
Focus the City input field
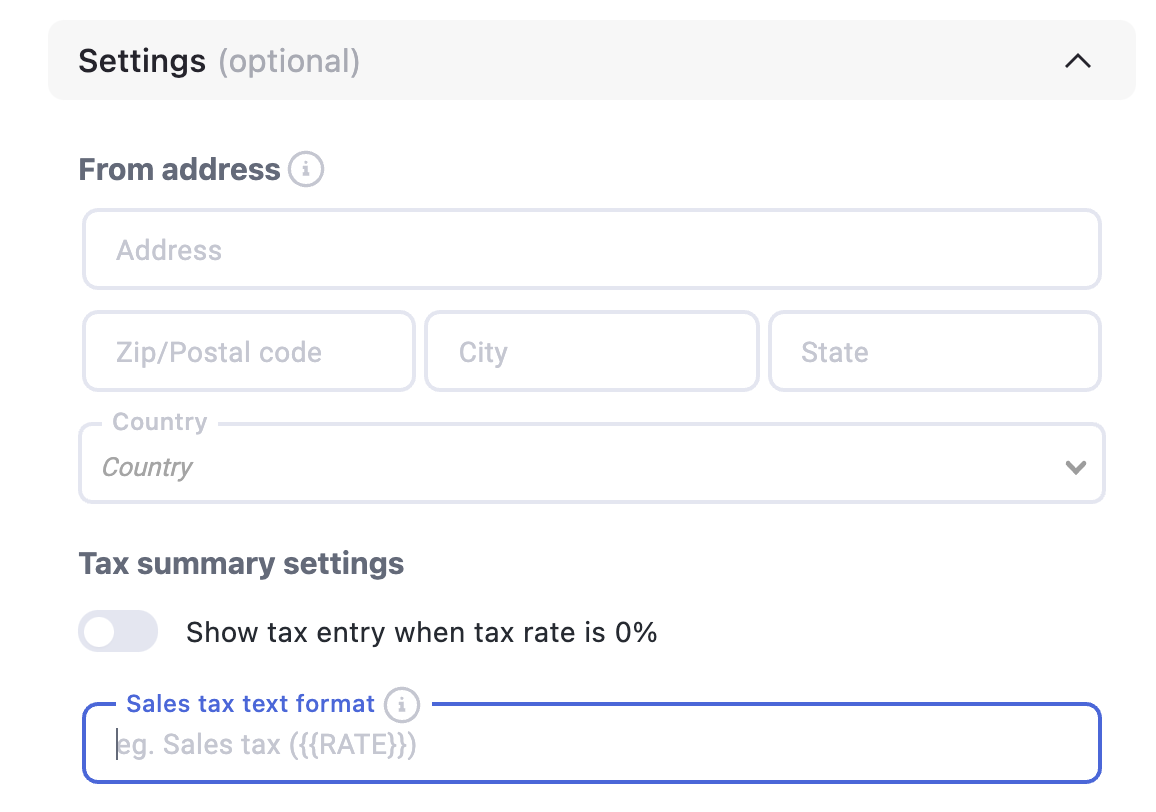point(591,351)
